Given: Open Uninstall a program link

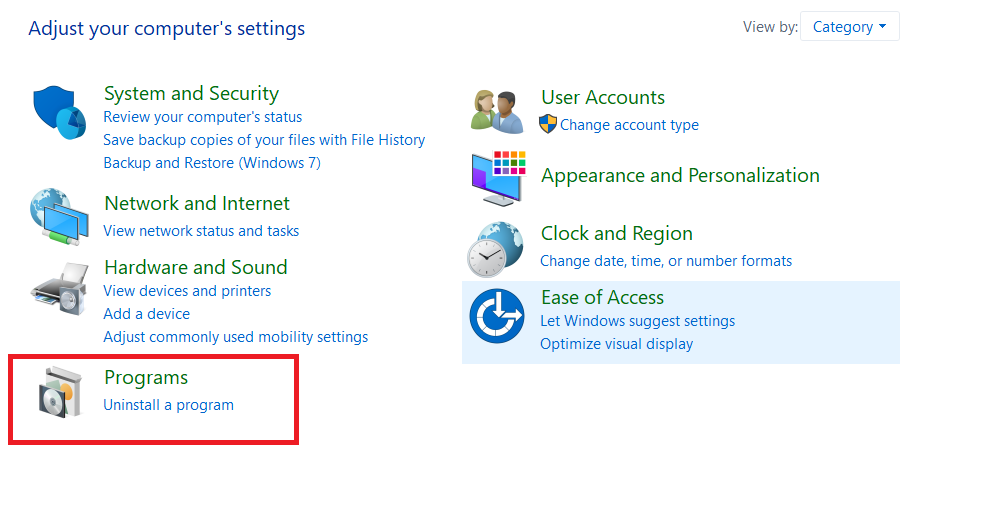Looking at the screenshot, I should coord(168,405).
